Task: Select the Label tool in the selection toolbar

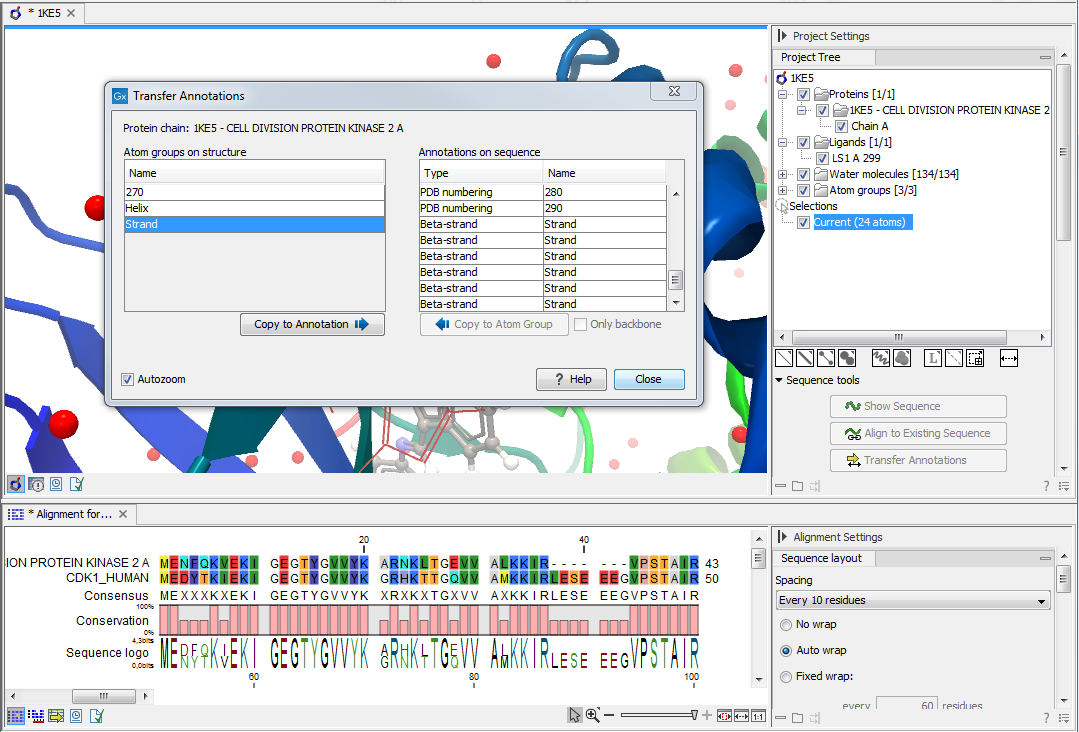Action: [934, 357]
